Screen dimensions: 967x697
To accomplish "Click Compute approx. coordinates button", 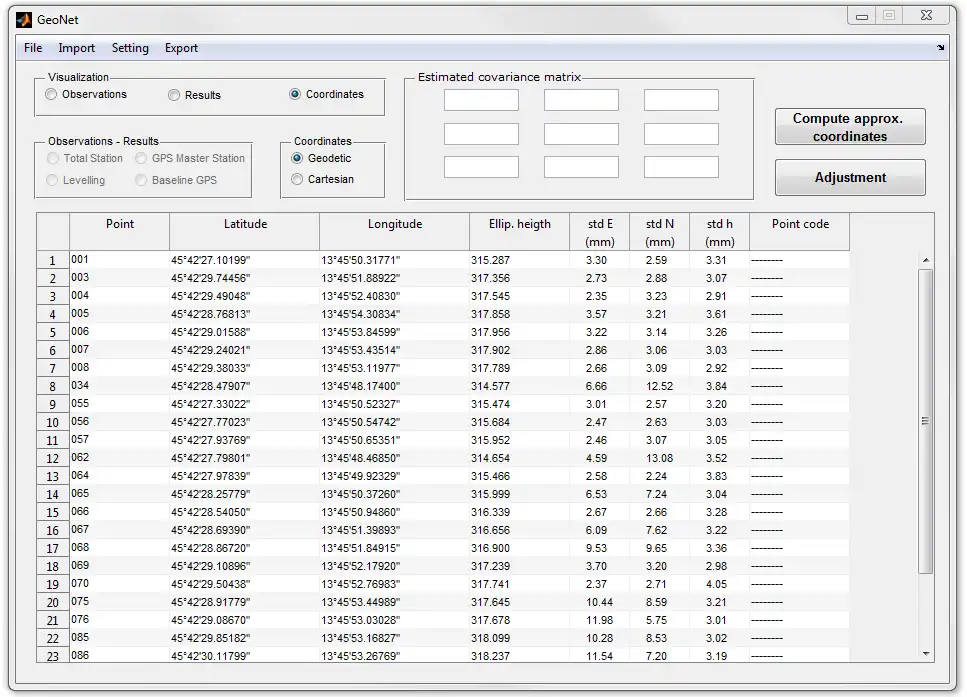I will [850, 127].
